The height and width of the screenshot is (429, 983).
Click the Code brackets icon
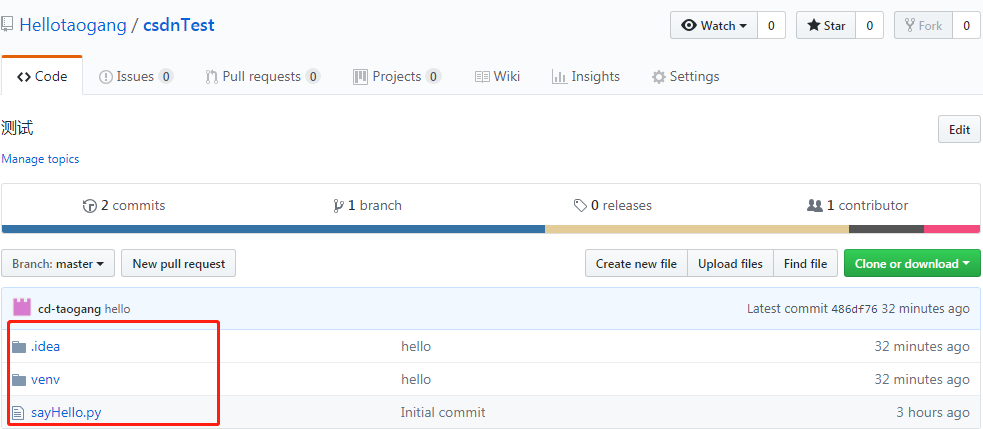[x=24, y=77]
